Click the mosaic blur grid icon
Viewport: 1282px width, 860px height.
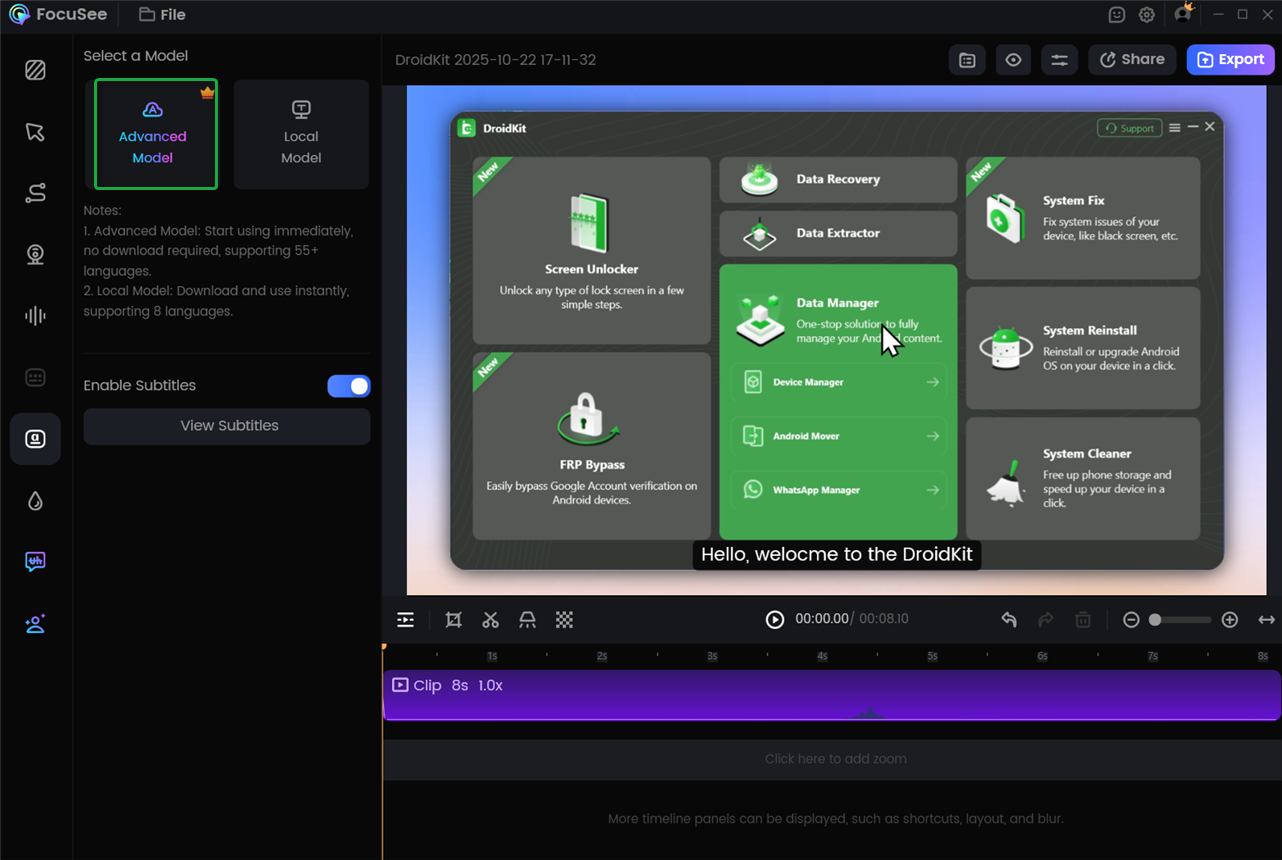pyautogui.click(x=564, y=620)
